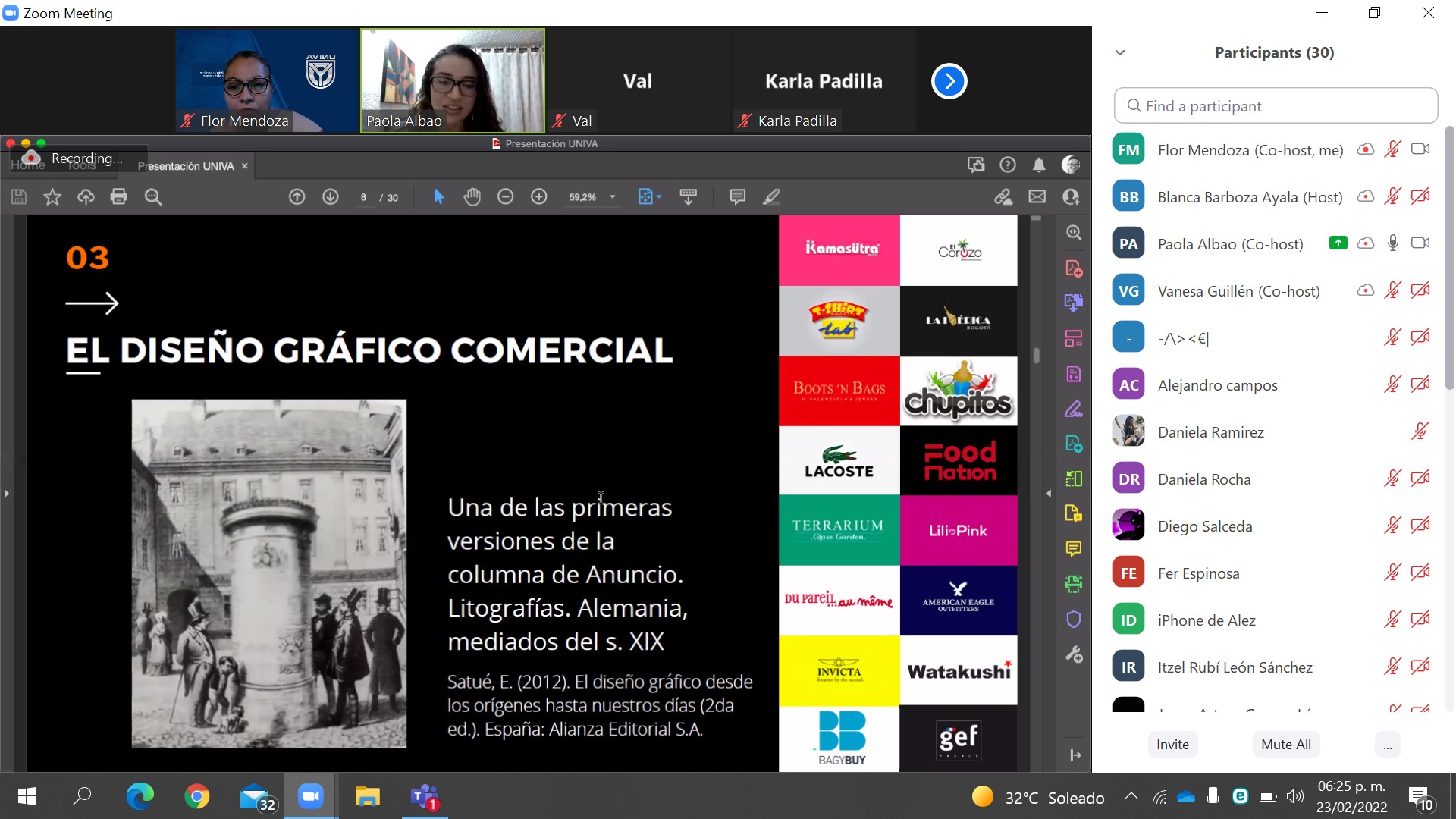Screen dimensions: 1456x819
Task: Select the Presentación UNIVA document tab
Action: (187, 166)
